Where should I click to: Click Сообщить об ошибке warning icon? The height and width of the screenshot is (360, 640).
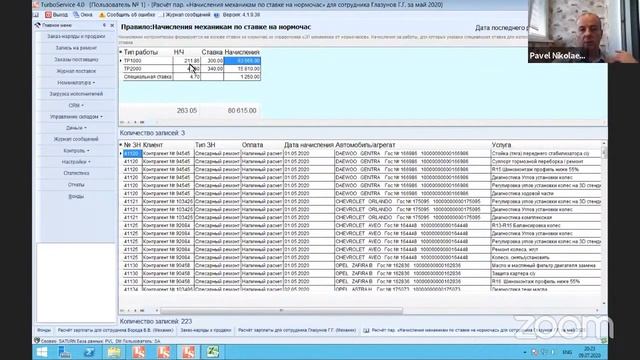click(x=102, y=15)
